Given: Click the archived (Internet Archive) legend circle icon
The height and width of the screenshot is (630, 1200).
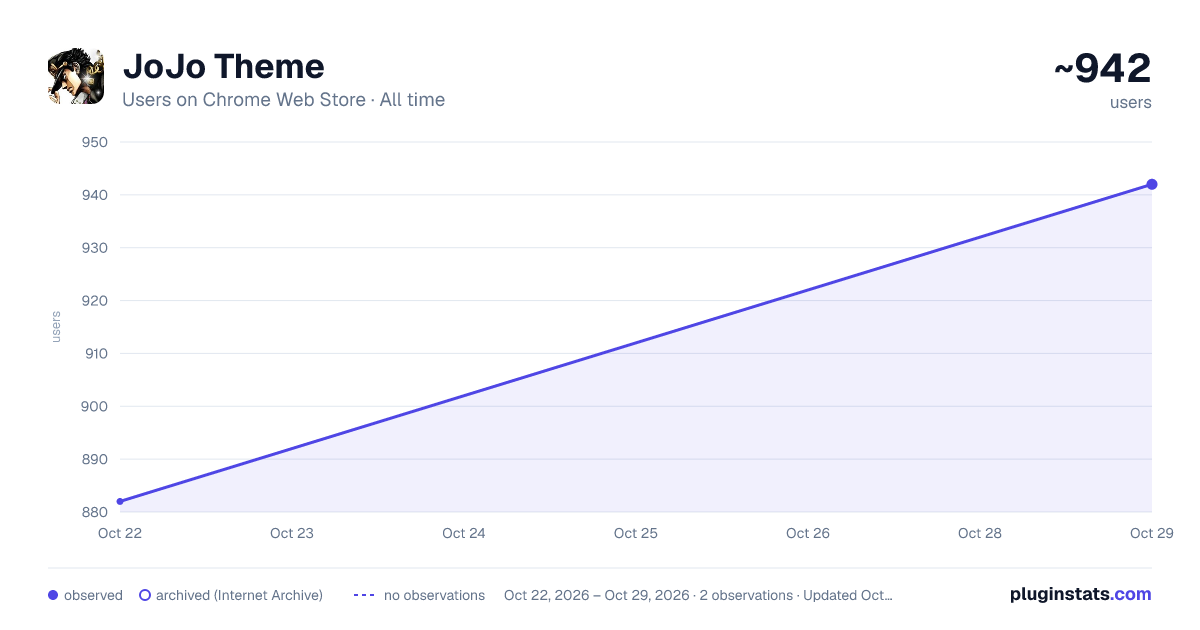Looking at the screenshot, I should point(145,595).
